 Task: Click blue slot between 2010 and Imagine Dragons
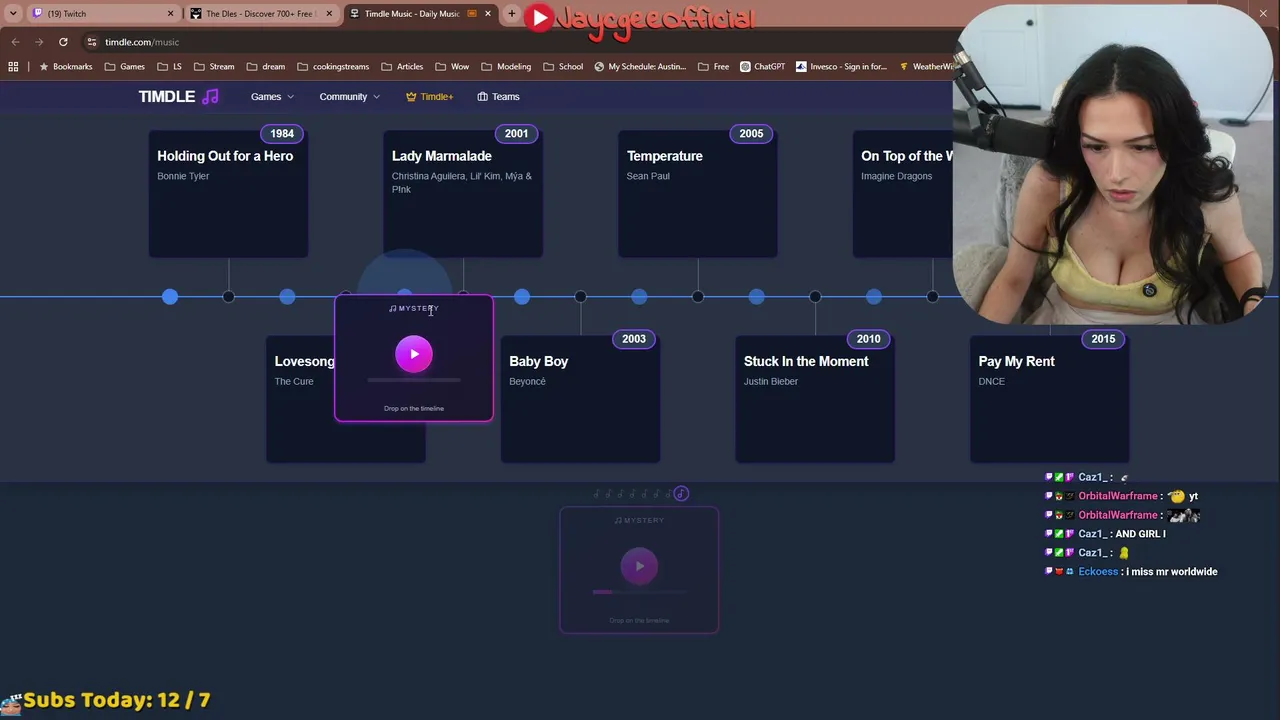(x=874, y=296)
